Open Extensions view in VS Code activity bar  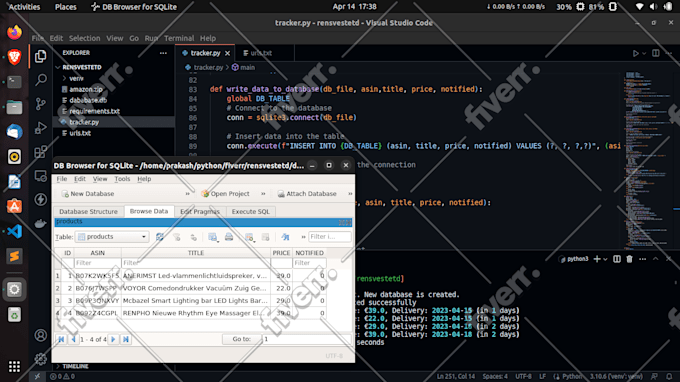pos(41,152)
